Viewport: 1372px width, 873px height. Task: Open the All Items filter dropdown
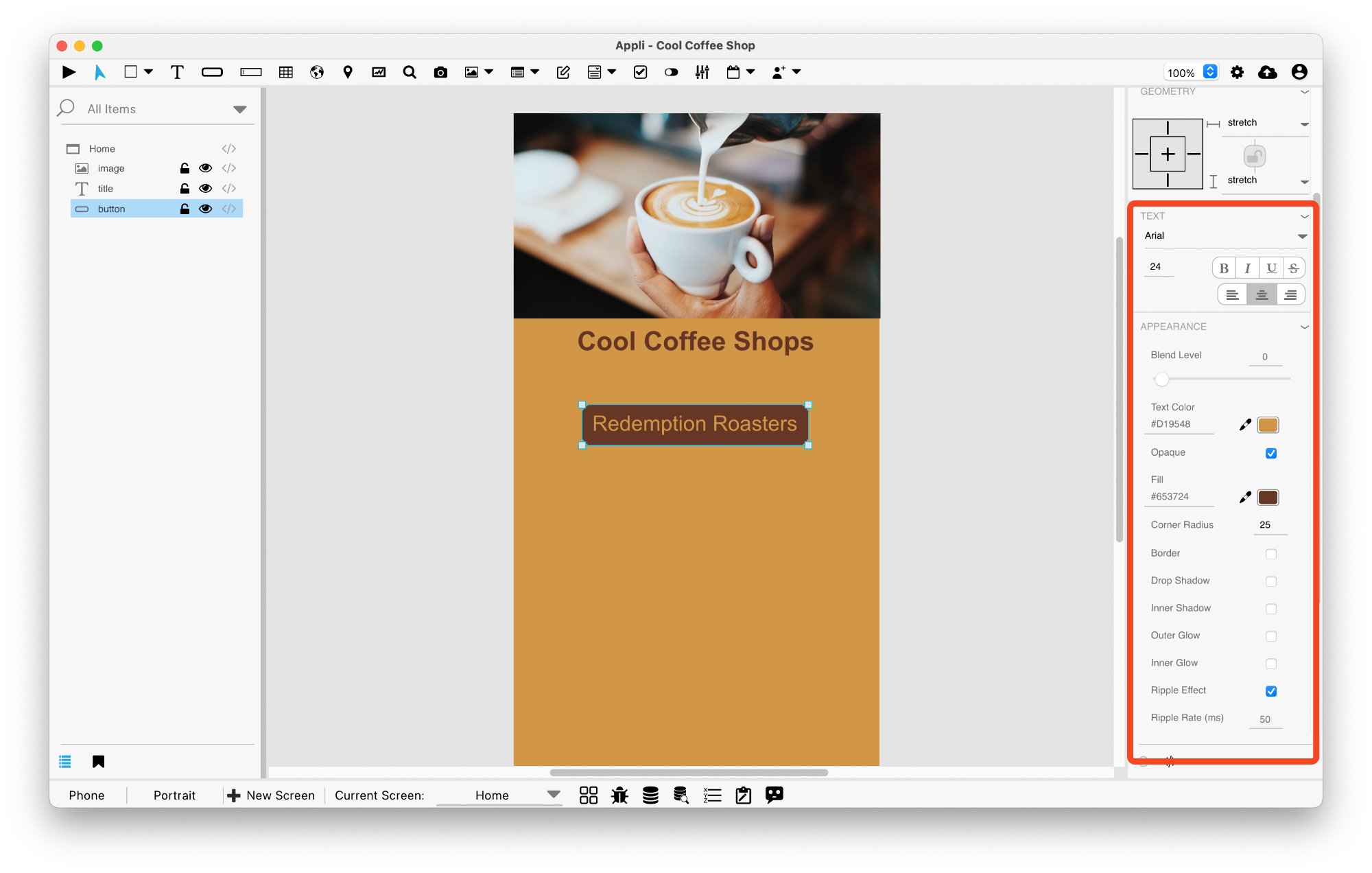click(239, 109)
